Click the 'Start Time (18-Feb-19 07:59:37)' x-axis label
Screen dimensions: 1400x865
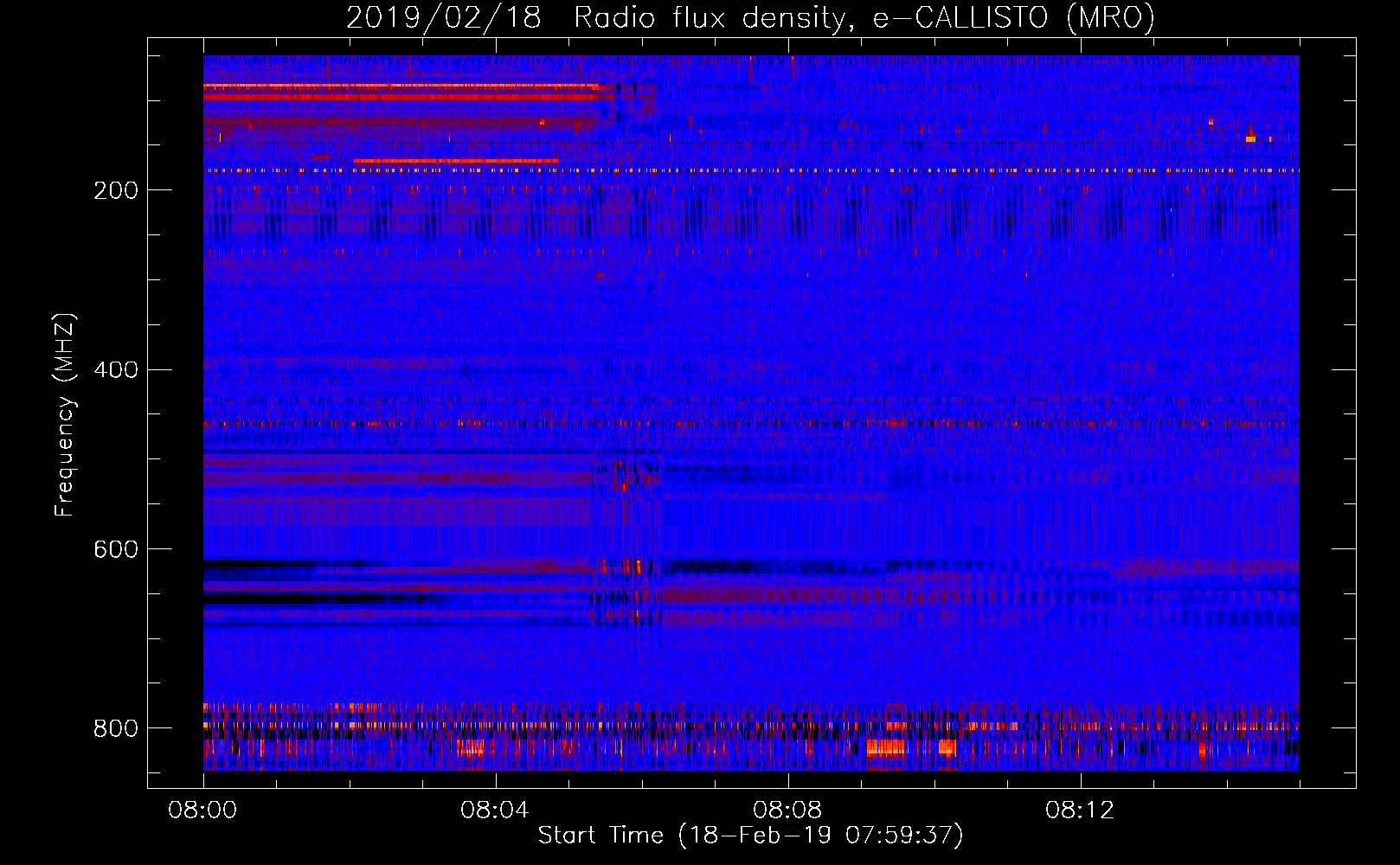click(x=750, y=836)
